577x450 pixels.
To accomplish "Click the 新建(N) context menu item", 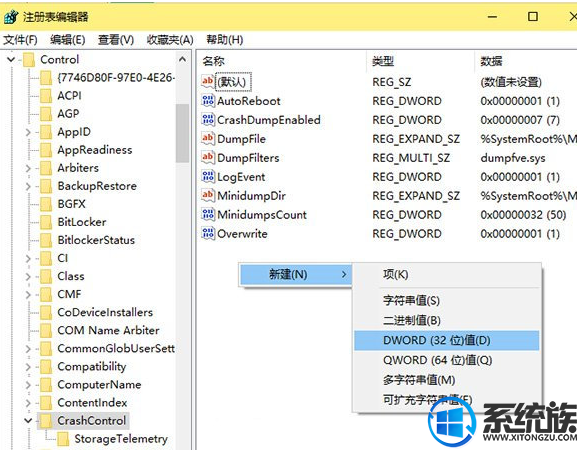I will coord(296,274).
